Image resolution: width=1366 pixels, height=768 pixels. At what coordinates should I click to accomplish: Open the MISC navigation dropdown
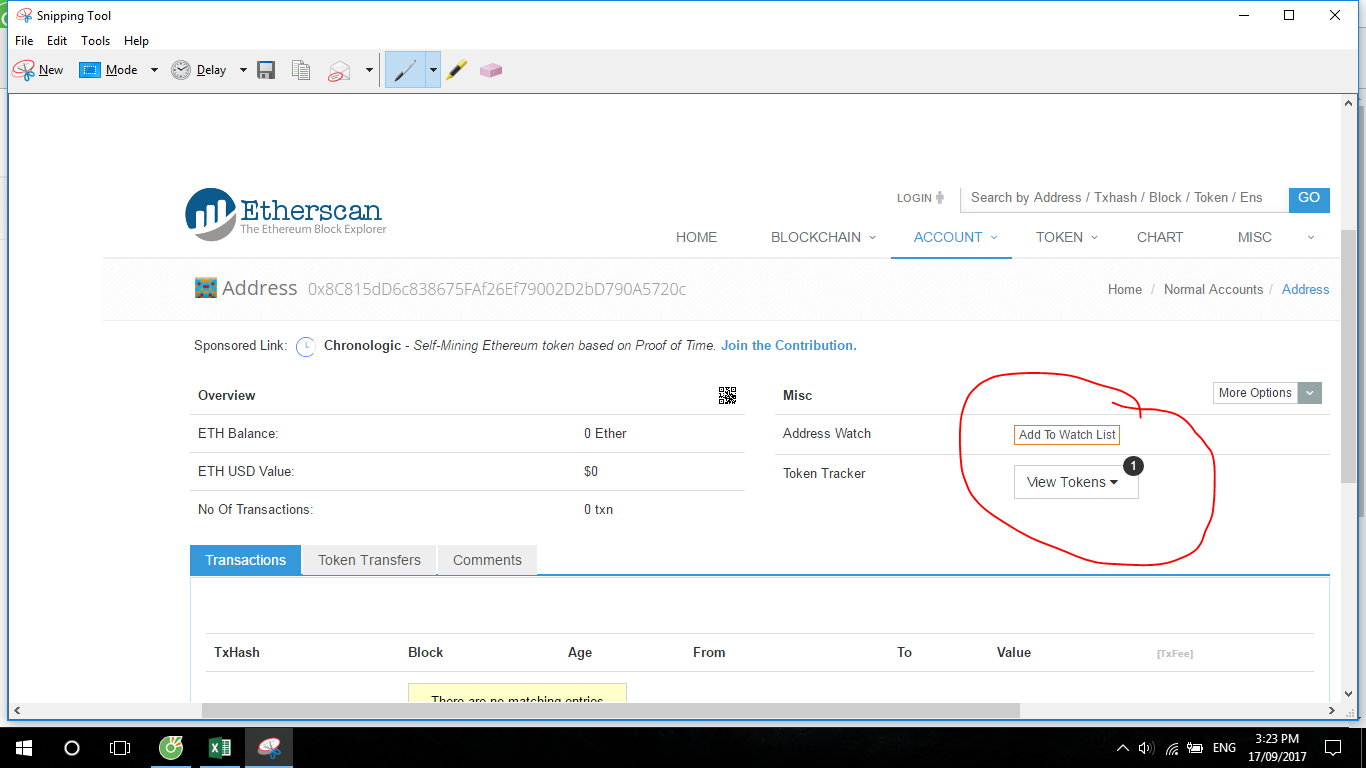1275,237
